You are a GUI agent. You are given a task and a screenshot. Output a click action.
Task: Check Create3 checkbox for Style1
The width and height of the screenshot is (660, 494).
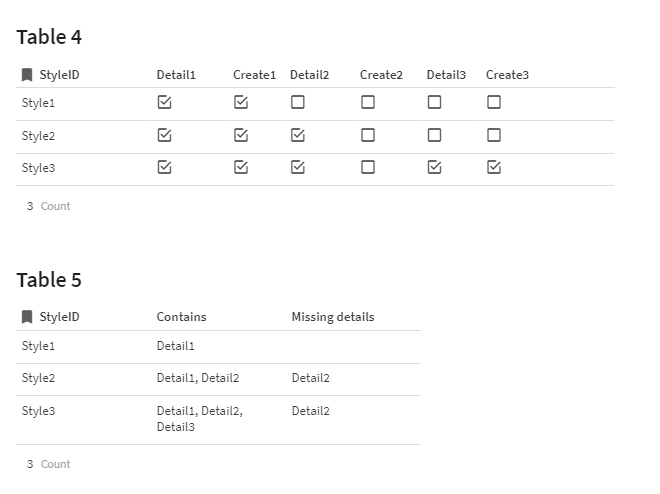[x=494, y=102]
